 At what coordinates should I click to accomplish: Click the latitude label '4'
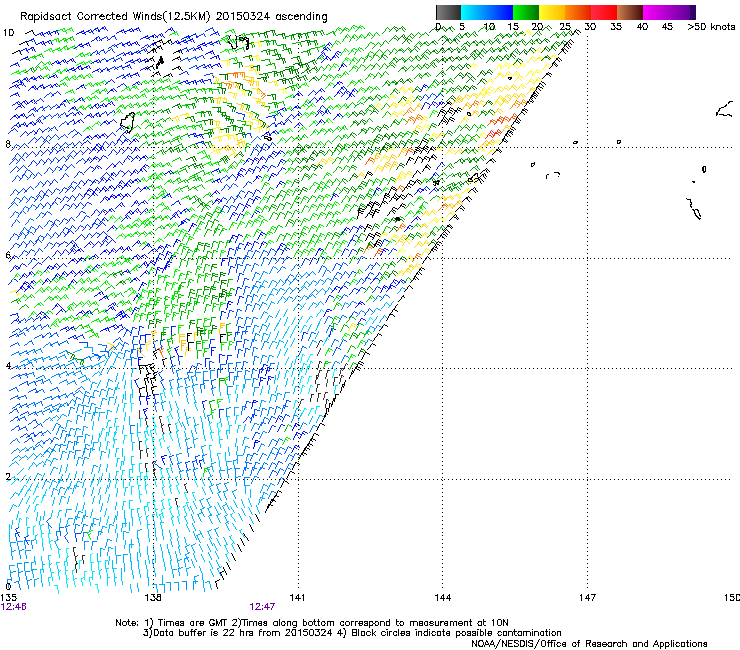(x=8, y=366)
